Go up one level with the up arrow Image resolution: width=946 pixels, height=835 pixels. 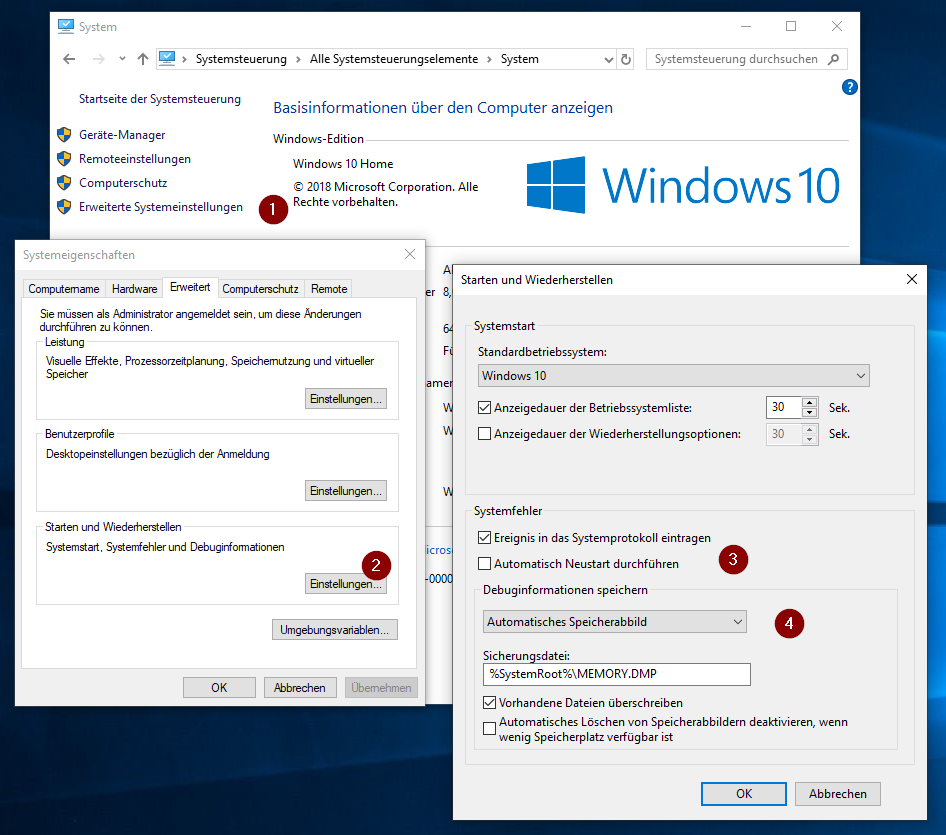click(142, 59)
